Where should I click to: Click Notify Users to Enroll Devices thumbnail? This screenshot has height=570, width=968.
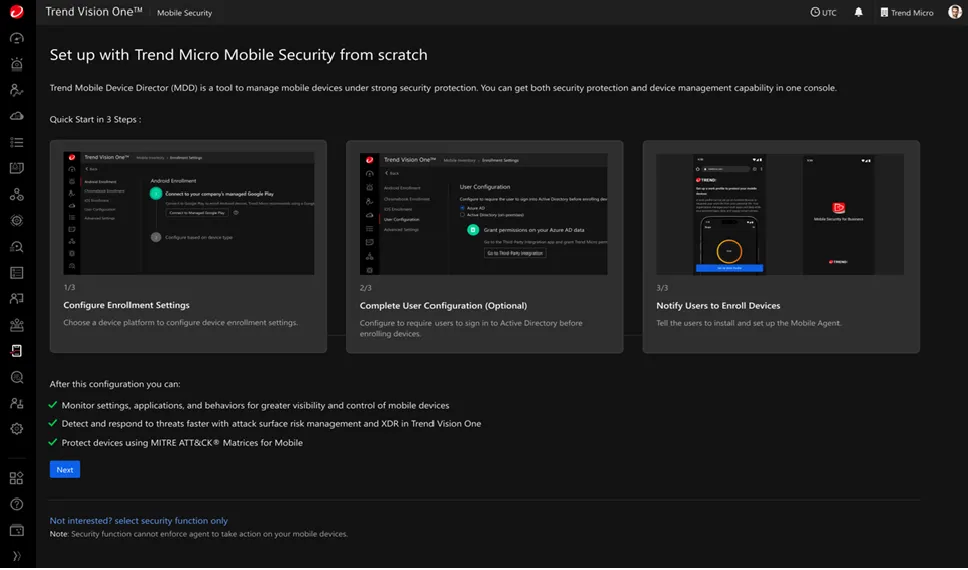pyautogui.click(x=780, y=214)
